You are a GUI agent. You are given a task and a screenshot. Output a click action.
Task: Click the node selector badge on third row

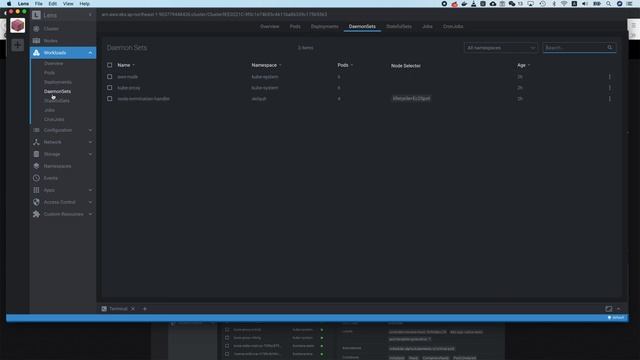(x=411, y=98)
